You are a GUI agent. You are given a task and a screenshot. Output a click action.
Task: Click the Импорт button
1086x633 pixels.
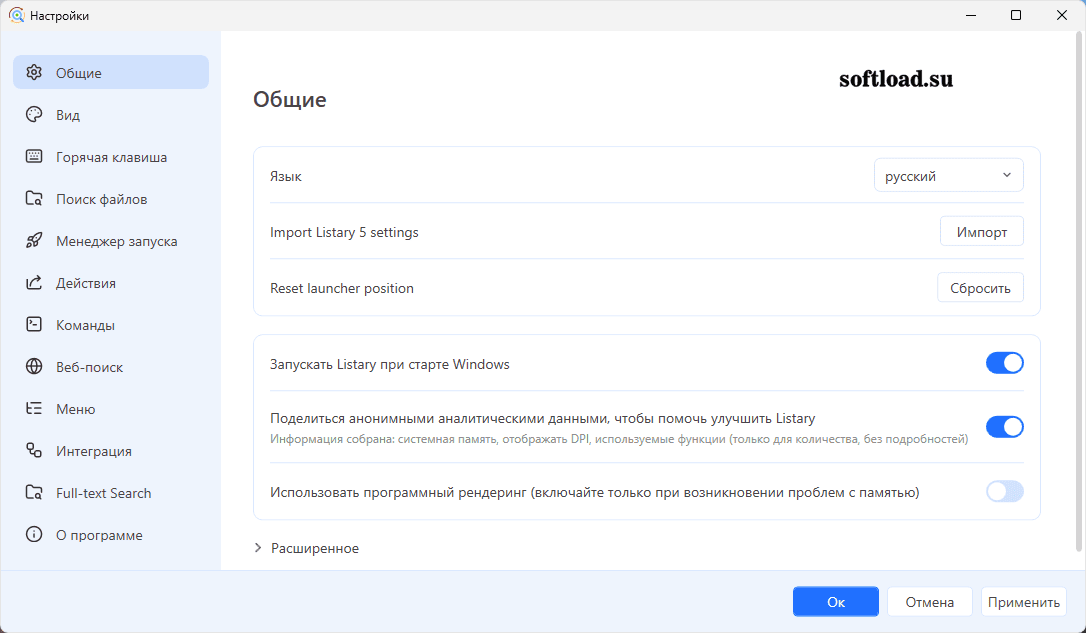[981, 231]
